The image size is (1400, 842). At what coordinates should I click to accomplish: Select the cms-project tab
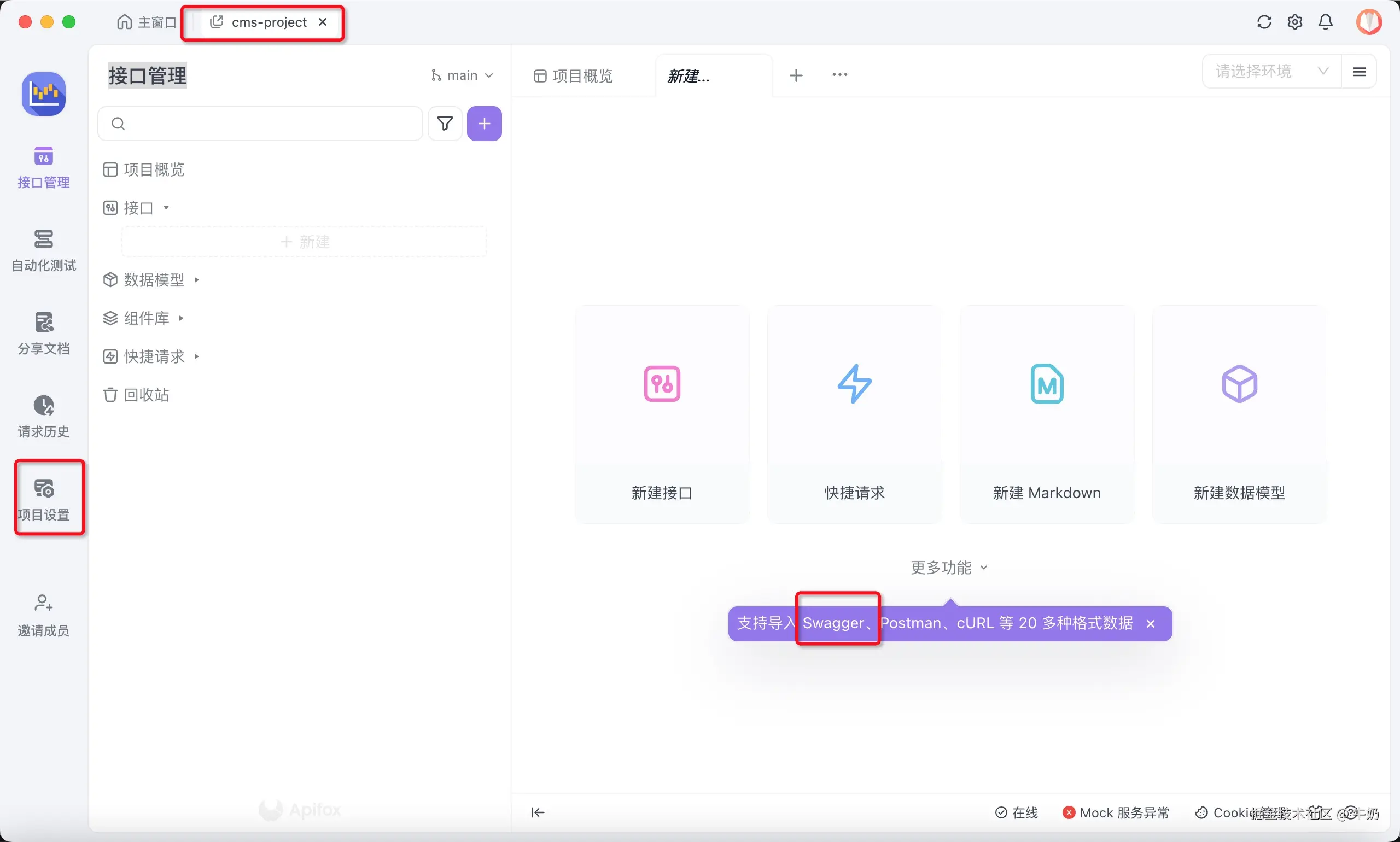tap(268, 22)
